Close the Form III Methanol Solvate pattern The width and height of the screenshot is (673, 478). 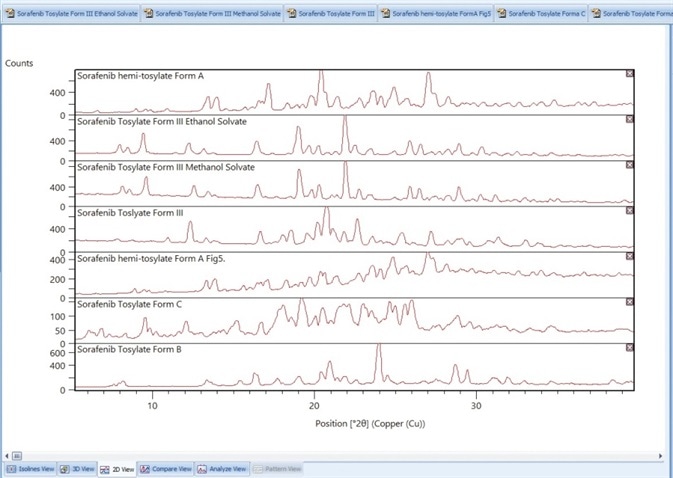tap(629, 166)
